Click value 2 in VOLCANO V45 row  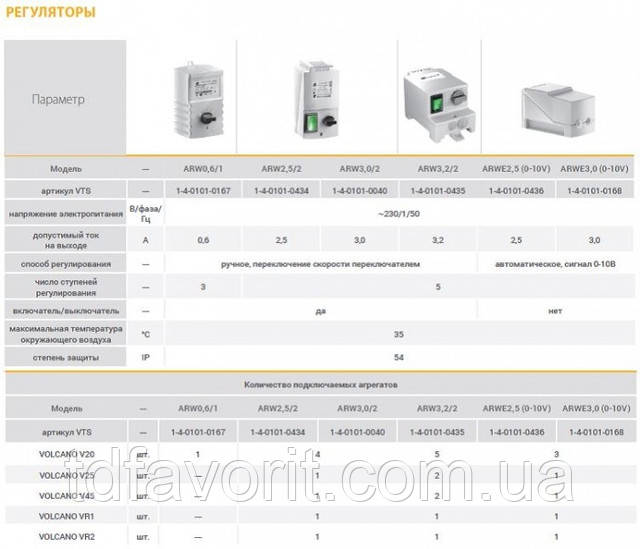(437, 496)
